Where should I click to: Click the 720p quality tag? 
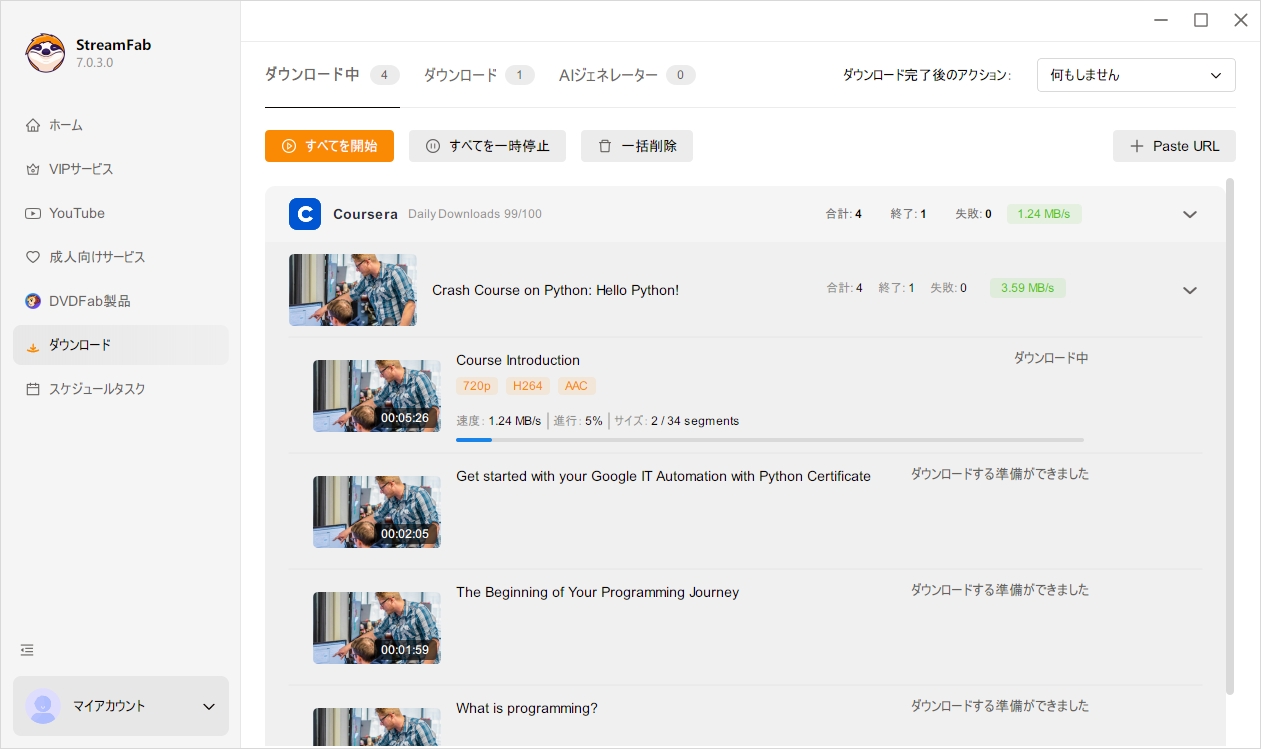pos(477,386)
